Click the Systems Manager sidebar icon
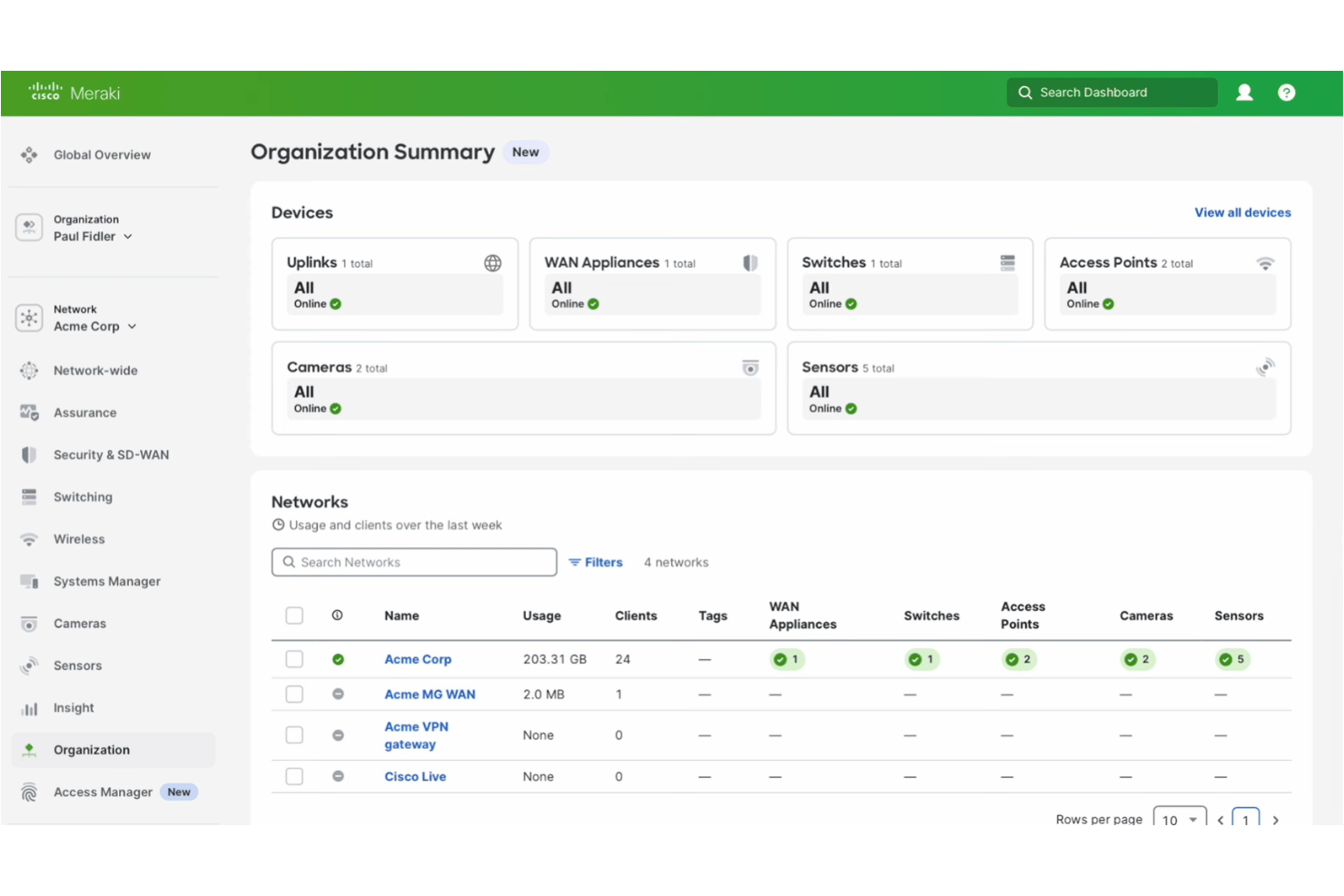 pos(29,582)
